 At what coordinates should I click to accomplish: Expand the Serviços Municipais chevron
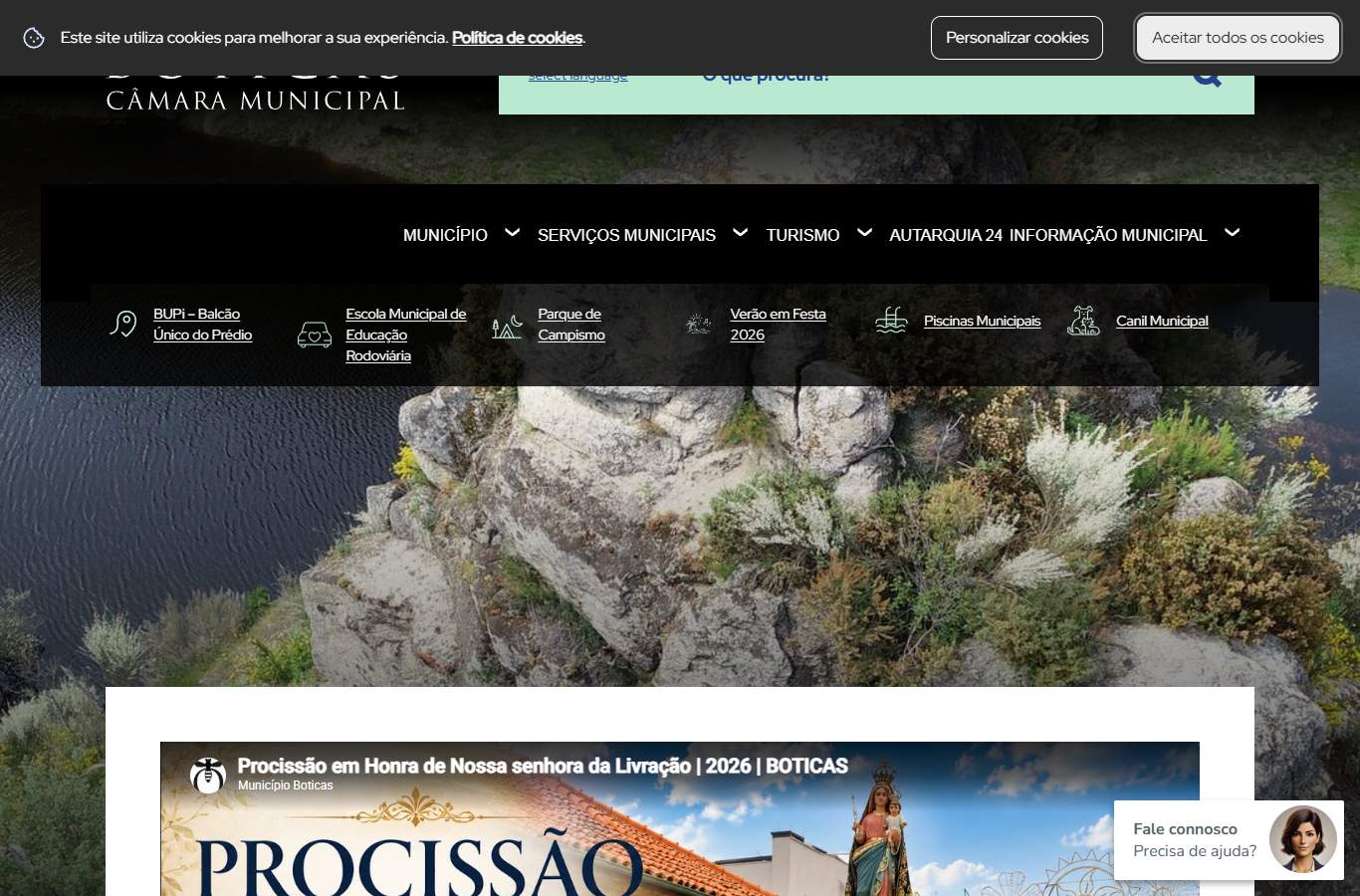point(740,233)
